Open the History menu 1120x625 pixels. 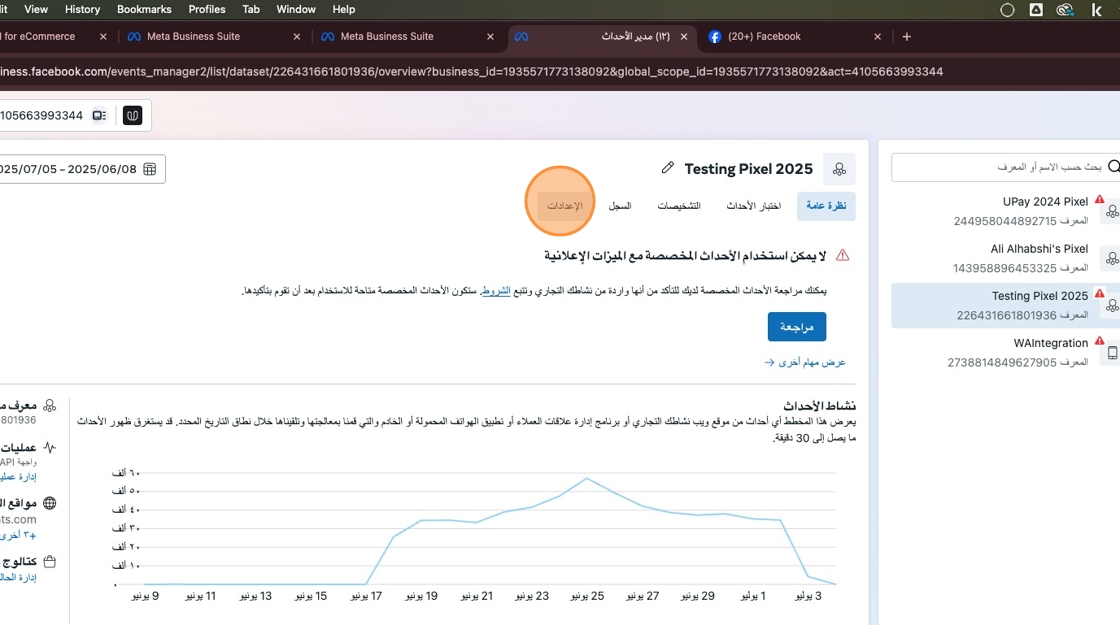point(82,9)
